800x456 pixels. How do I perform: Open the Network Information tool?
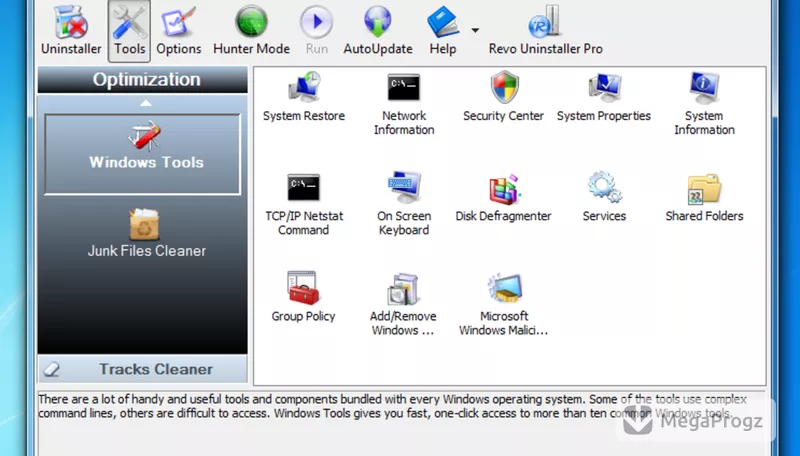(404, 105)
